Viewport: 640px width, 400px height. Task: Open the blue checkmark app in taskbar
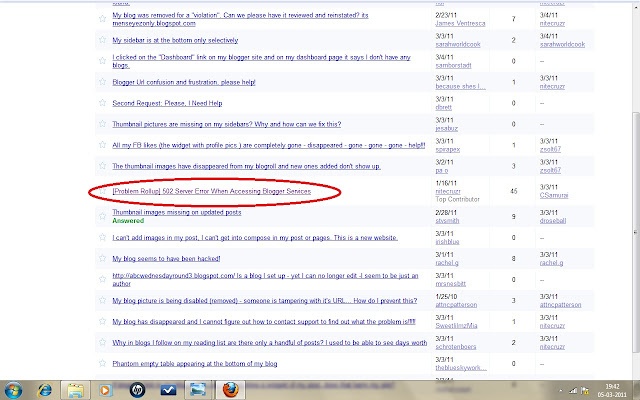click(x=168, y=390)
